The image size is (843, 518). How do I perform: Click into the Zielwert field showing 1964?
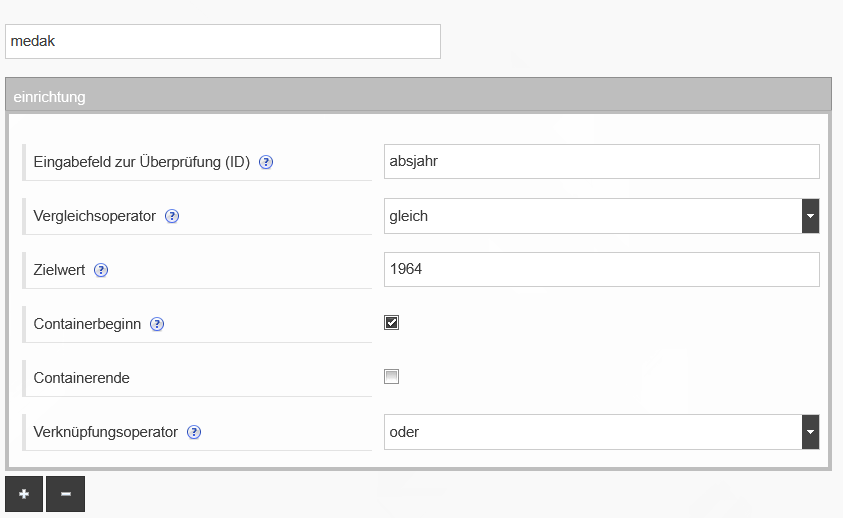click(x=601, y=270)
